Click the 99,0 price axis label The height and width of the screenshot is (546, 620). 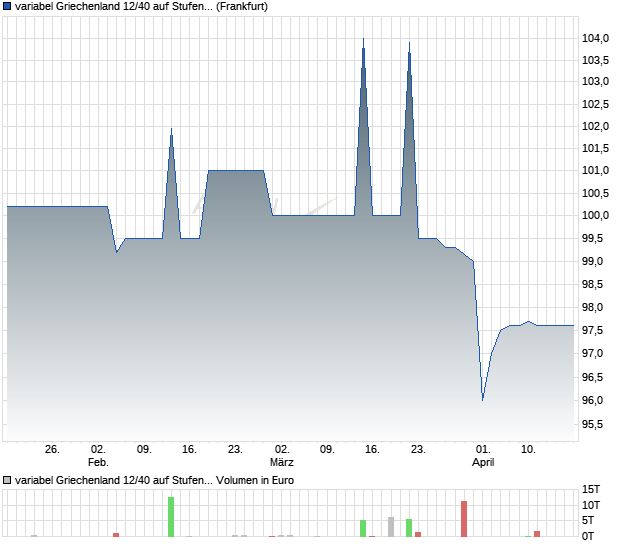point(592,261)
